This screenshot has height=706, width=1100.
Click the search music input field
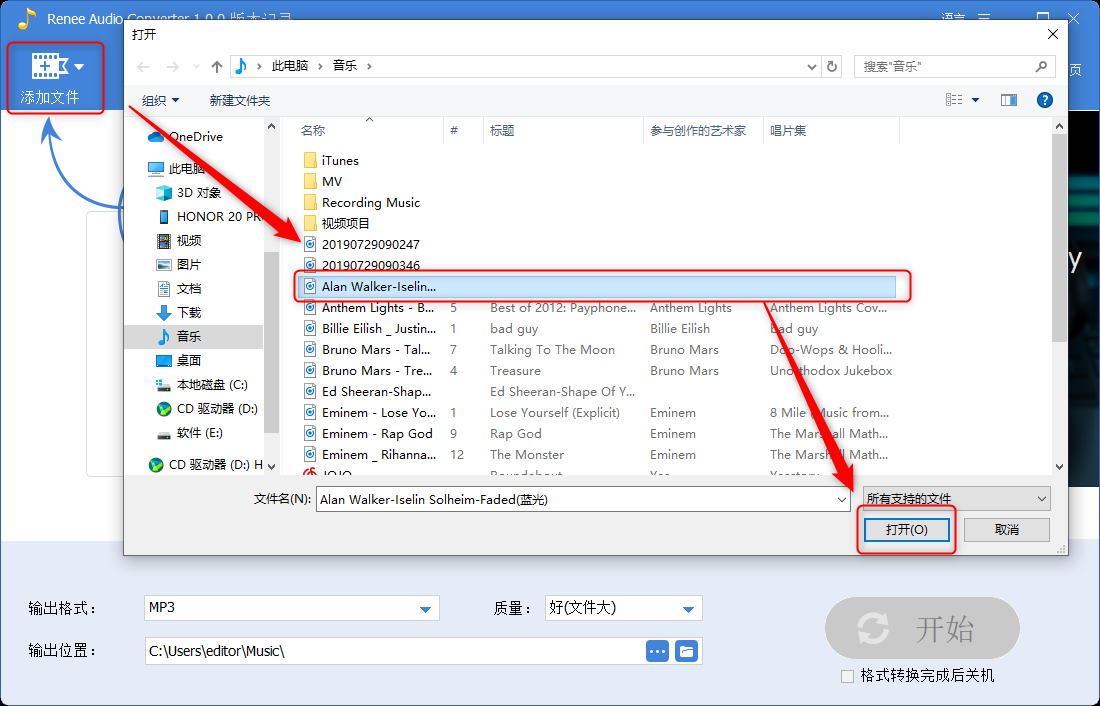(x=944, y=67)
